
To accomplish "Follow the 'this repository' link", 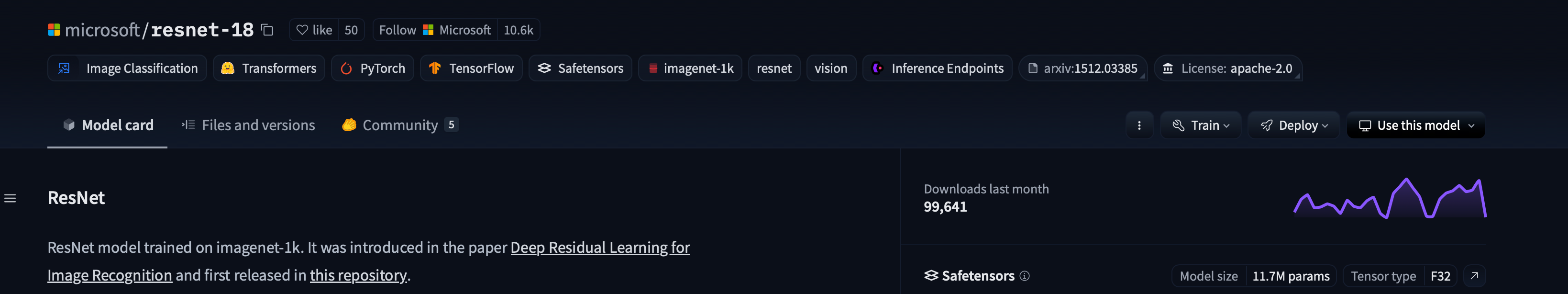I will point(358,275).
